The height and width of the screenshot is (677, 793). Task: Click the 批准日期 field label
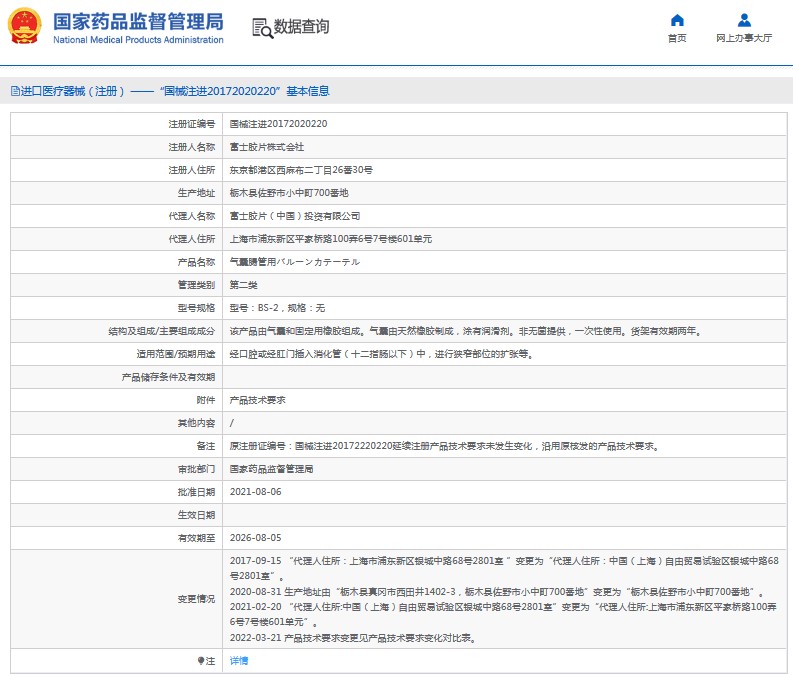click(x=196, y=492)
